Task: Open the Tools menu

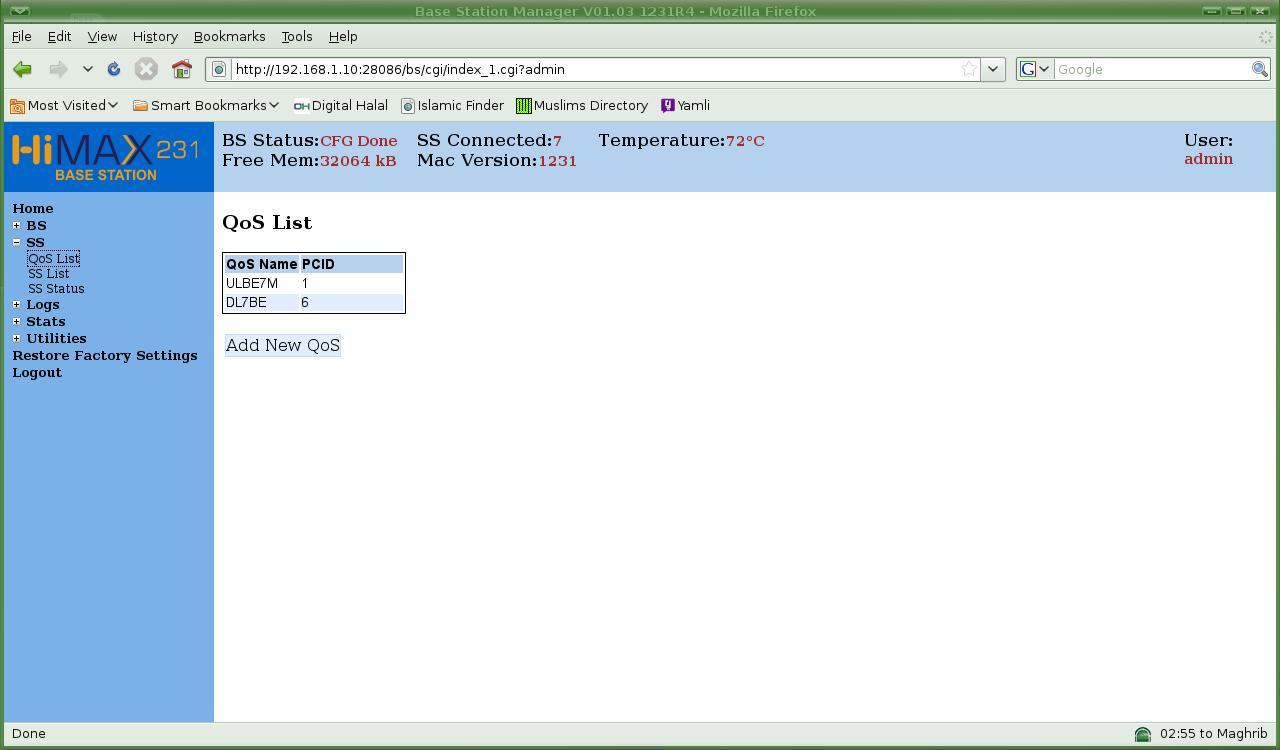Action: tap(297, 36)
